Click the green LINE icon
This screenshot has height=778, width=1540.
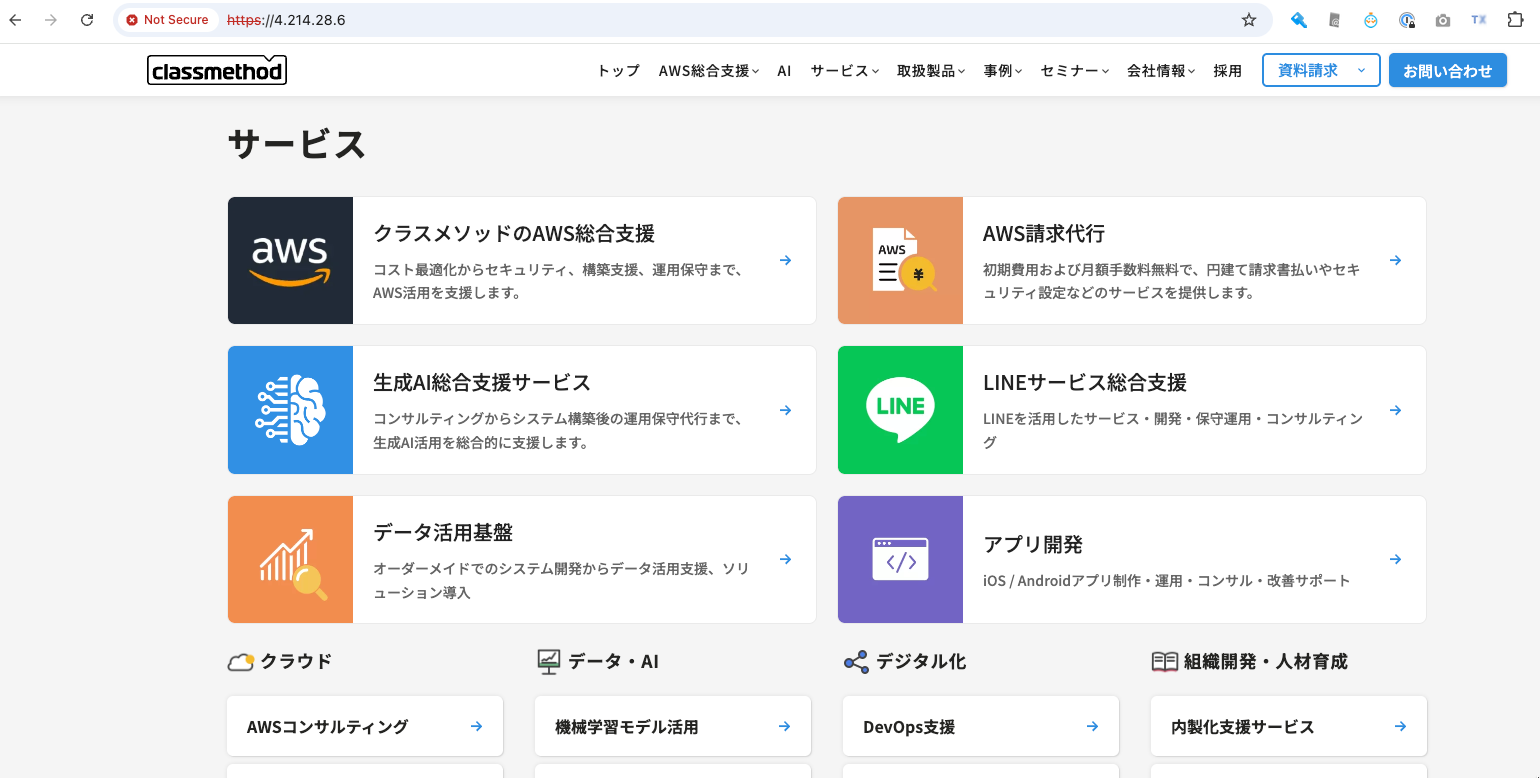900,410
